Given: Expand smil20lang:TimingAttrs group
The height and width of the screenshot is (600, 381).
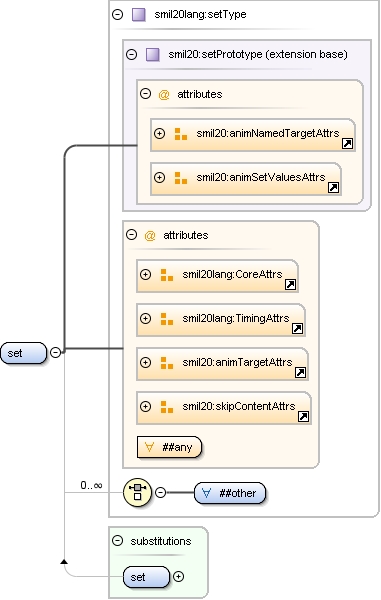Looking at the screenshot, I should pos(145,318).
